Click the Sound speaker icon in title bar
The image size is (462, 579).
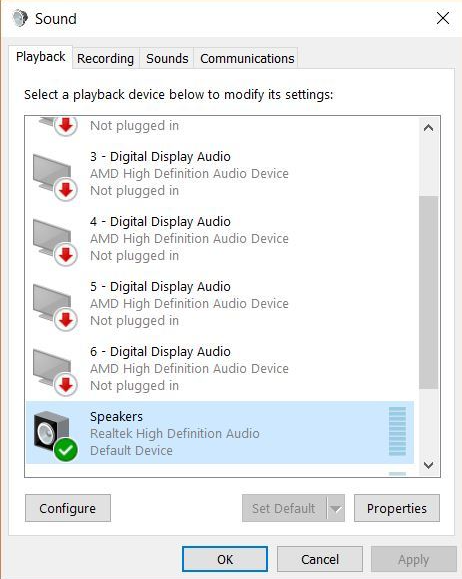20,18
